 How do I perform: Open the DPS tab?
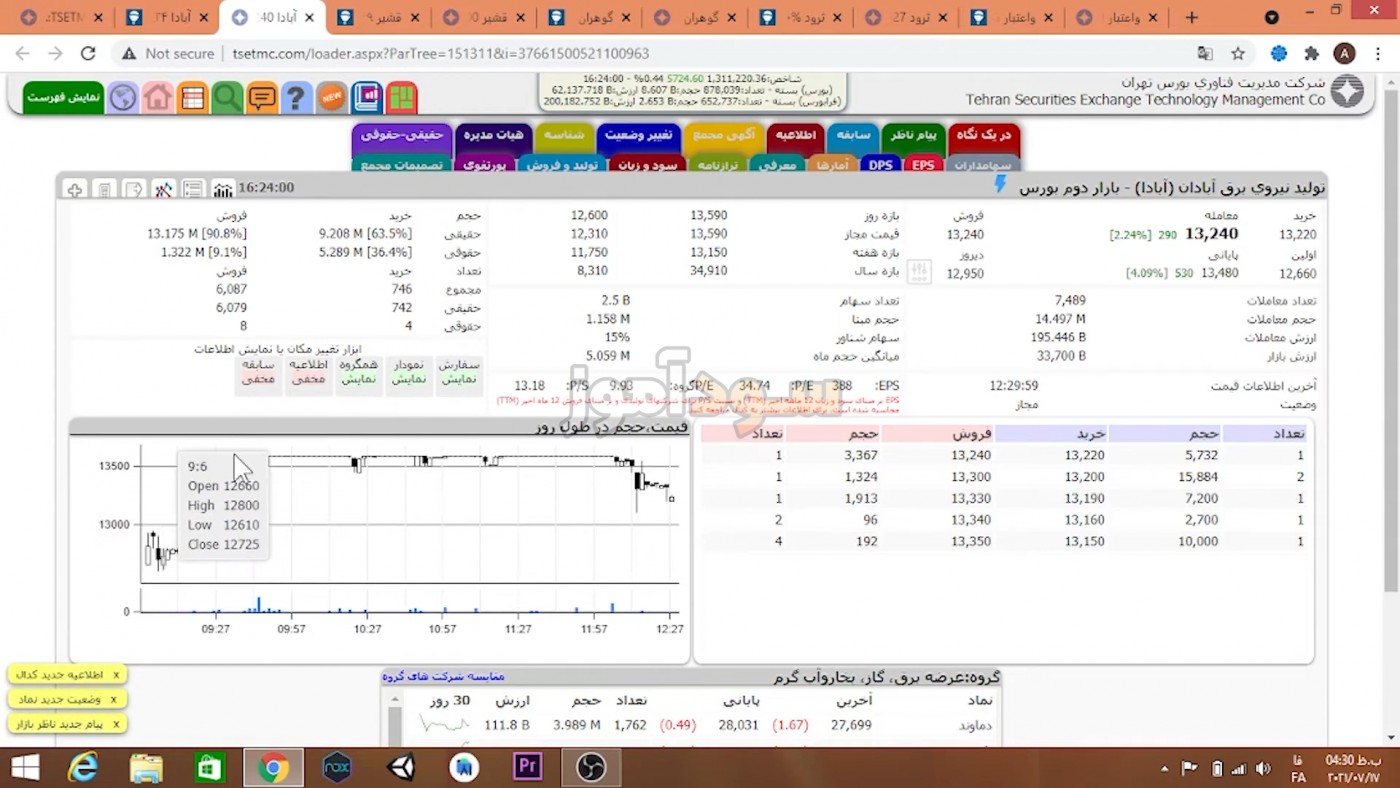click(880, 165)
